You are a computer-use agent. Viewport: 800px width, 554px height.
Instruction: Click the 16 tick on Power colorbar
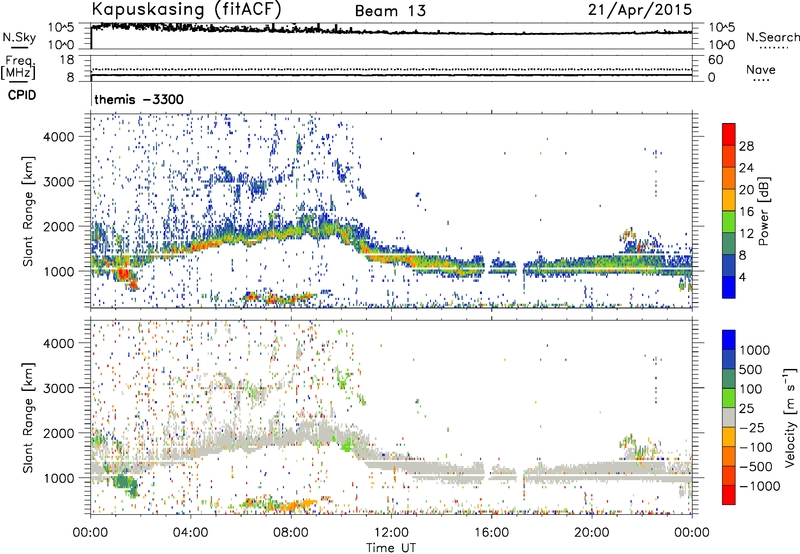click(746, 212)
